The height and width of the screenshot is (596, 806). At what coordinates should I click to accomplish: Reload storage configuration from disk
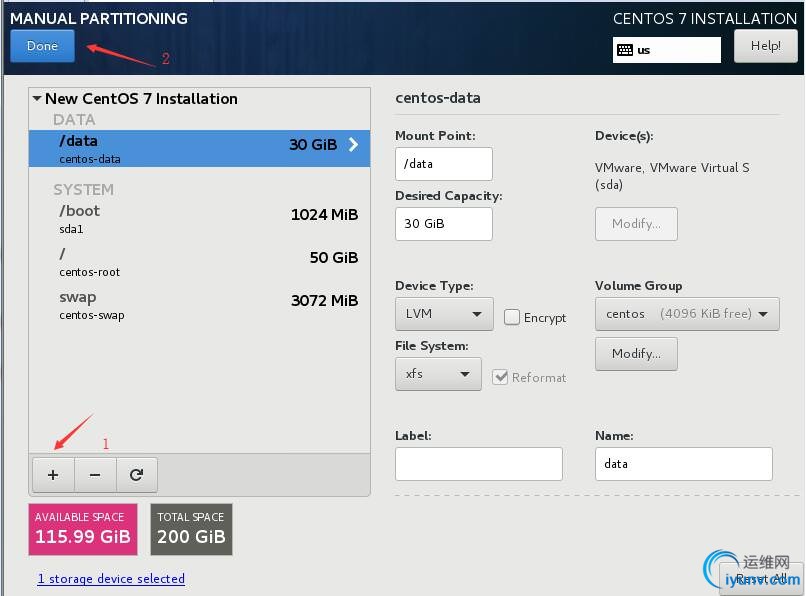pos(136,475)
